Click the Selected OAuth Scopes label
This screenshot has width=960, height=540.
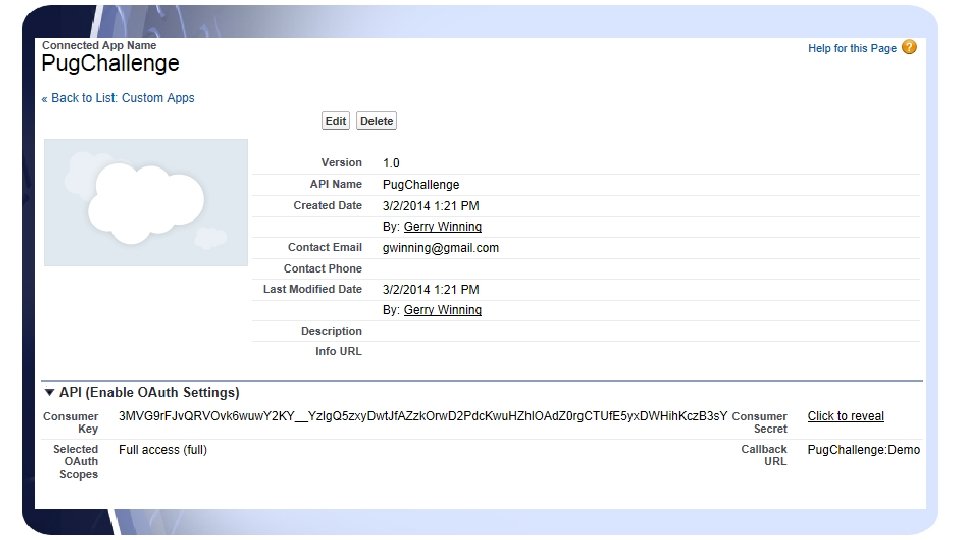[x=76, y=462]
